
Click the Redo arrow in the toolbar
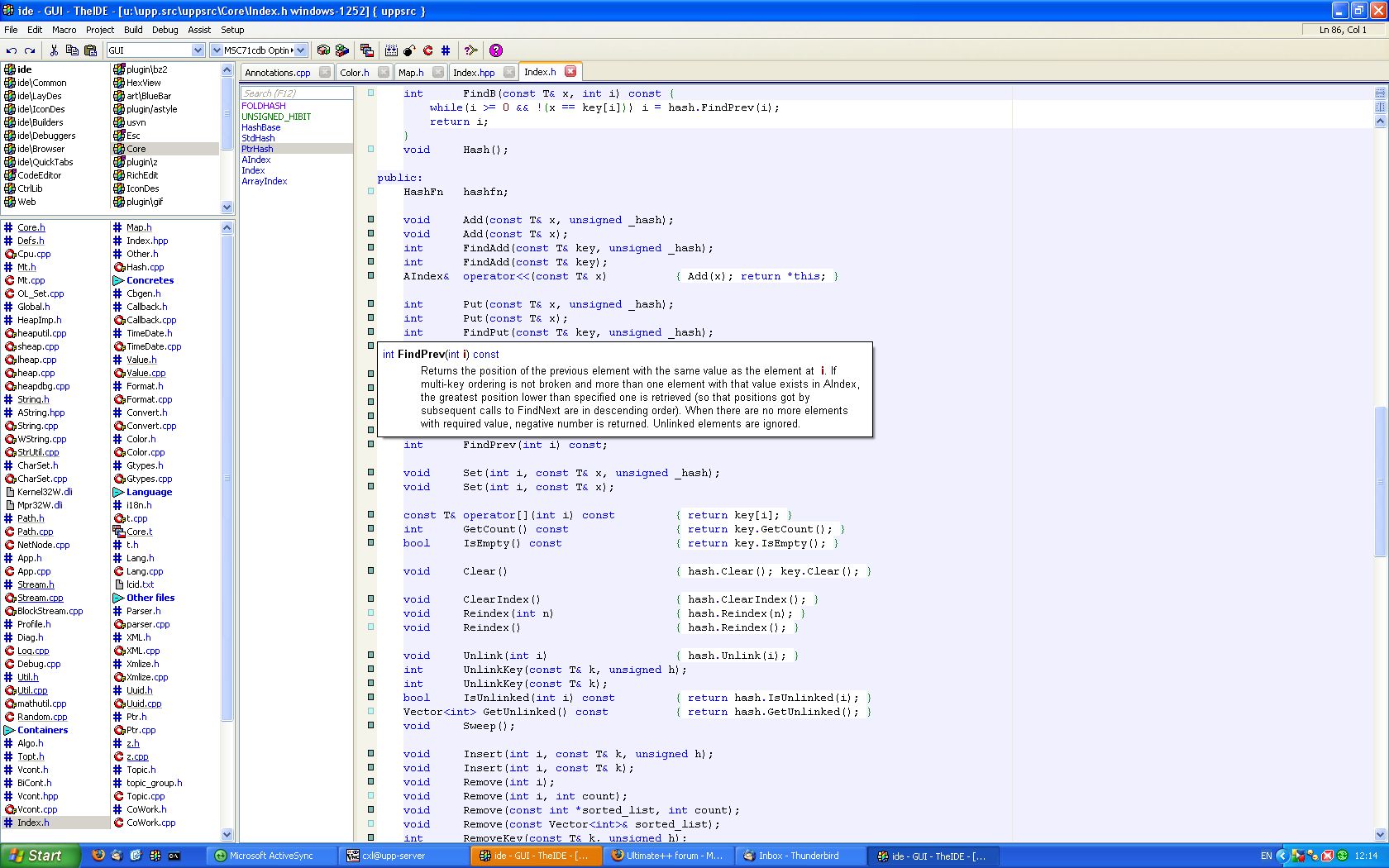click(30, 50)
